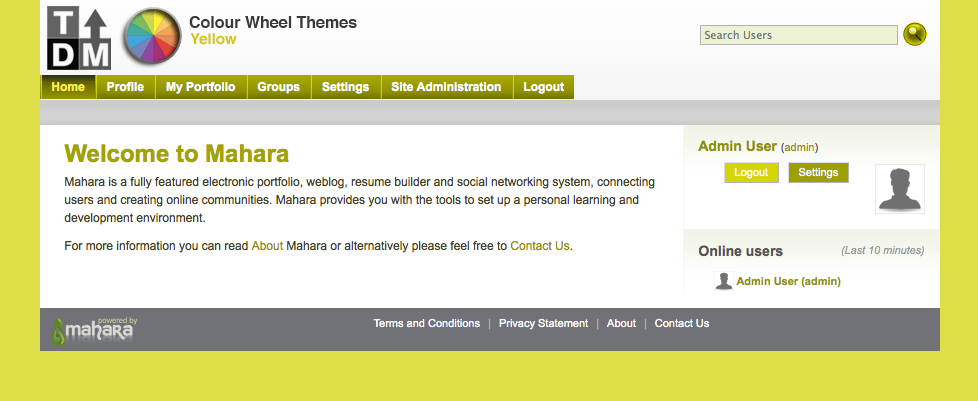The image size is (978, 401).
Task: Click the TDM logo icon
Action: click(79, 37)
